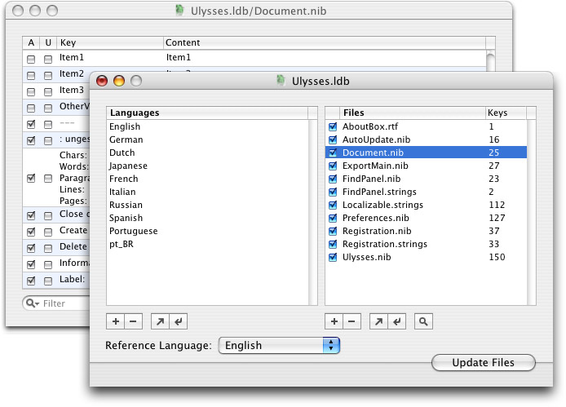The image size is (566, 407).
Task: Minimize the Ulysses.ldb window with the yellow button
Action: click(119, 81)
